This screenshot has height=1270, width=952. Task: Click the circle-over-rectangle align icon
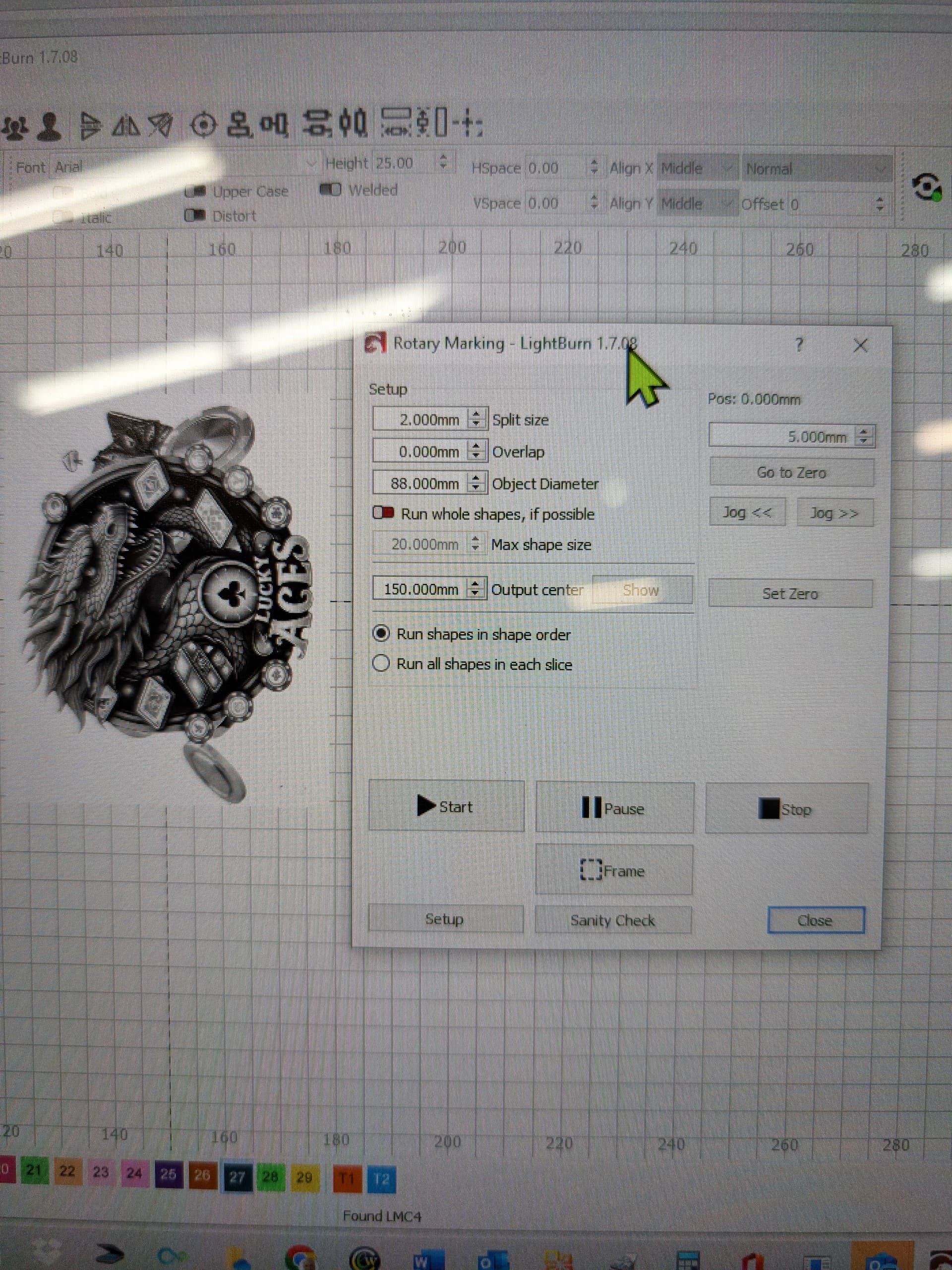240,124
